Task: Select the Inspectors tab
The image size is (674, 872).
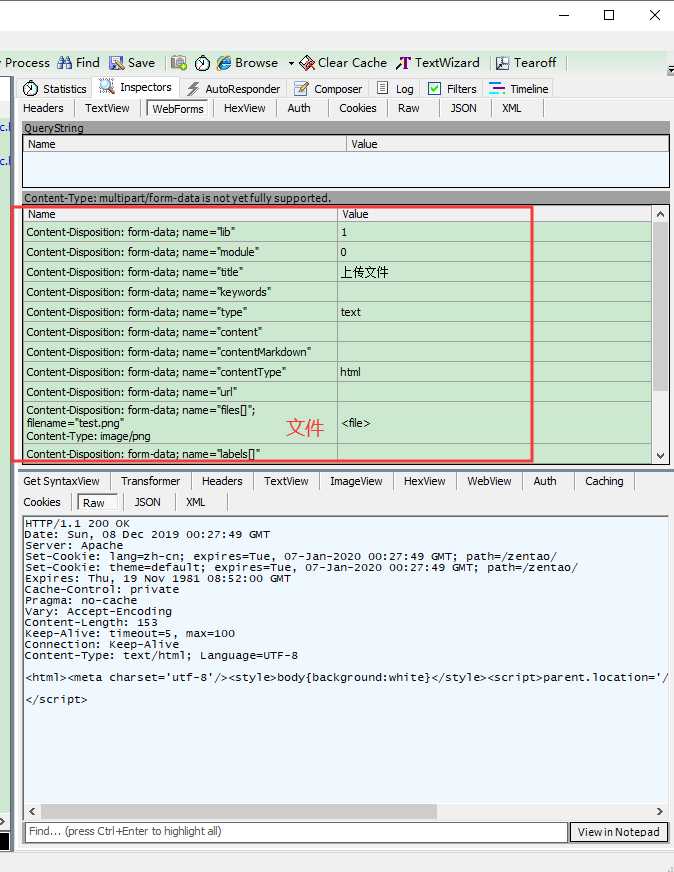Action: [136, 87]
